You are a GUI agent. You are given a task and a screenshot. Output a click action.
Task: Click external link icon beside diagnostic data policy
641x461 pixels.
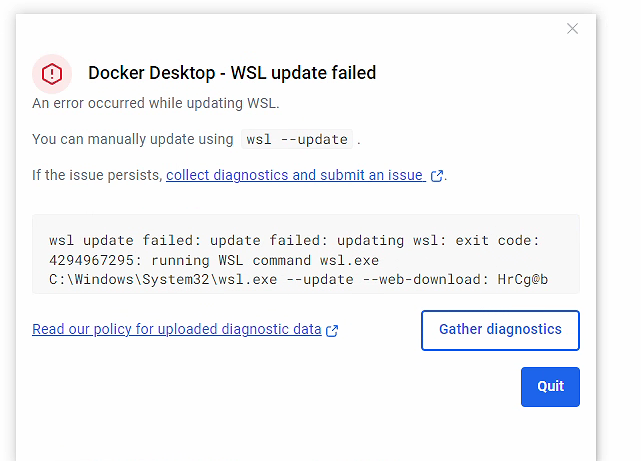(x=332, y=330)
